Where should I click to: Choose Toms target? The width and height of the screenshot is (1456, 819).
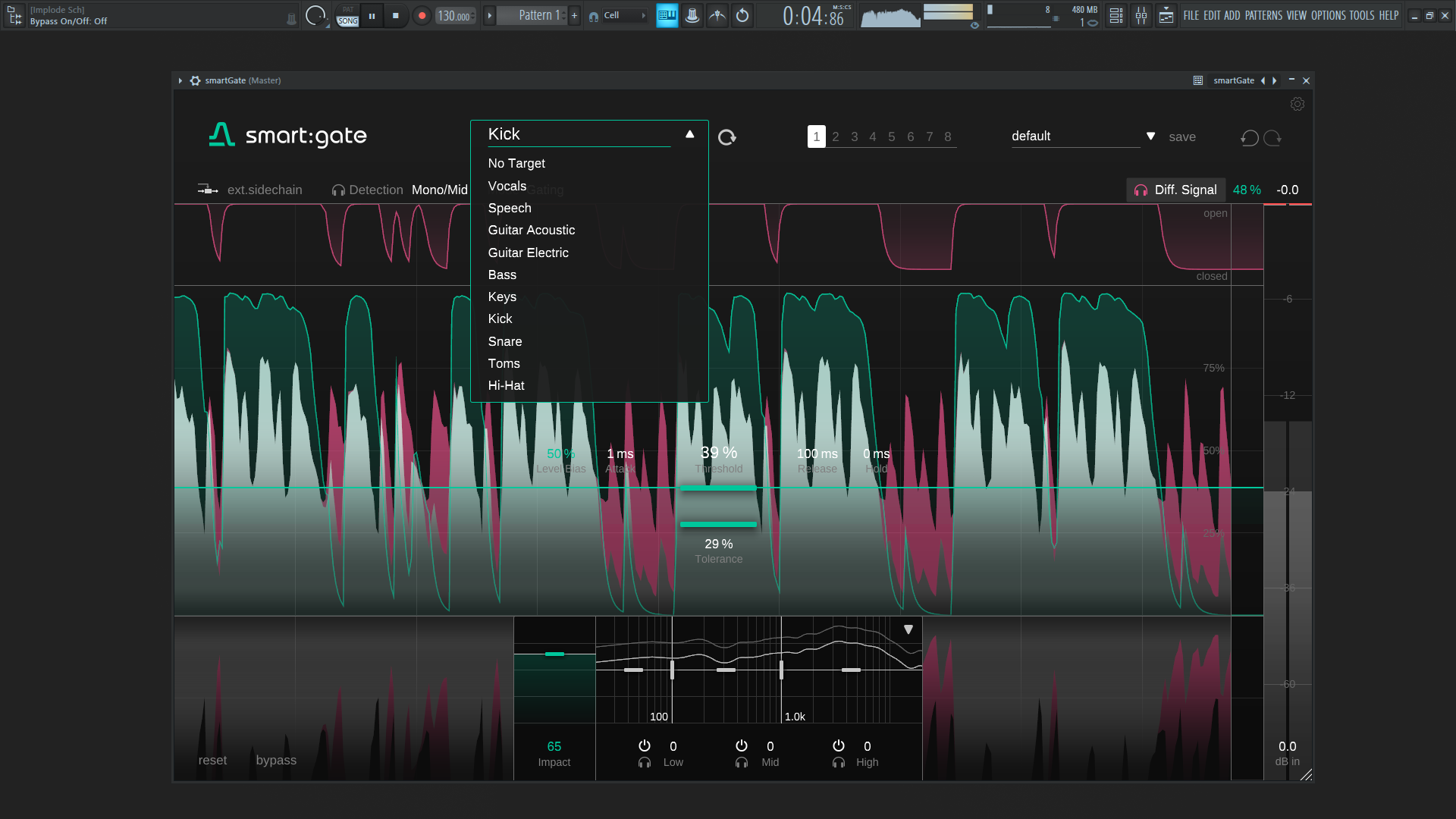(x=504, y=363)
